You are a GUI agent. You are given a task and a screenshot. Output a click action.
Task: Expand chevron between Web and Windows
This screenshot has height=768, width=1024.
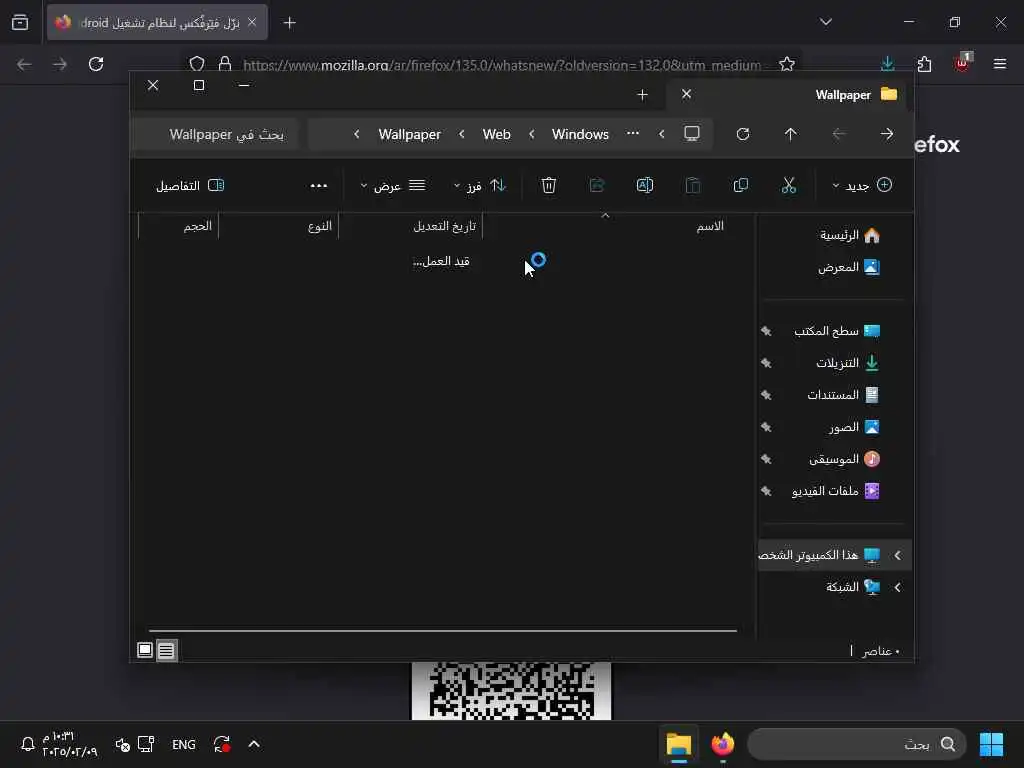point(532,134)
